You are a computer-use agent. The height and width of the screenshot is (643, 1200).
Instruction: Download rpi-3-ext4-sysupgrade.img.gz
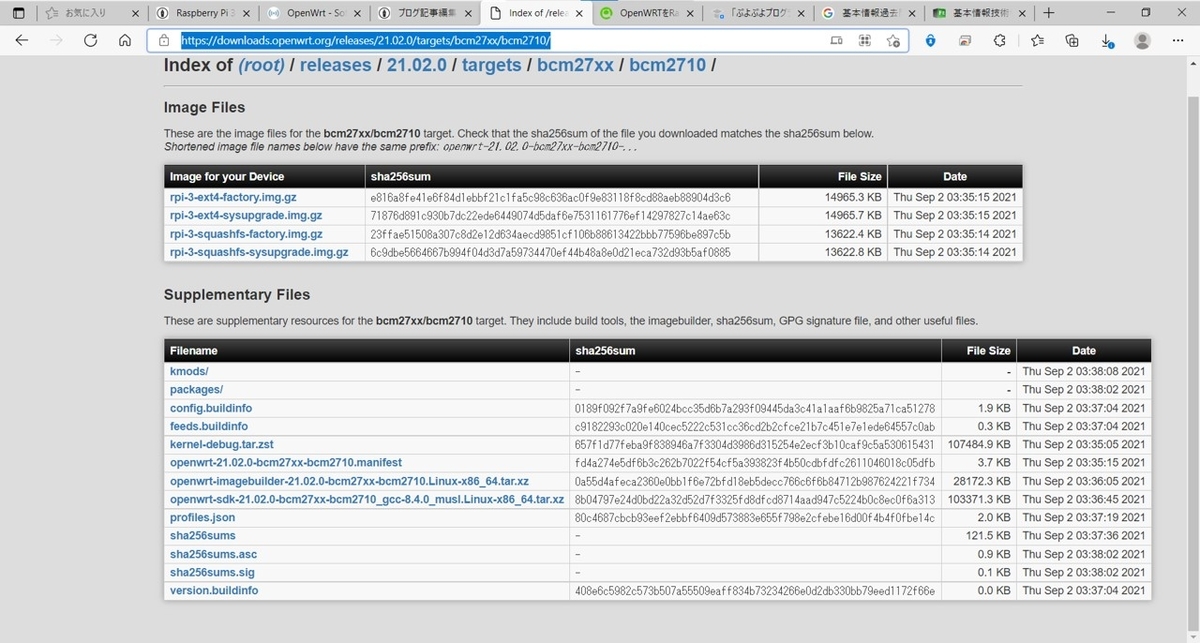[x=246, y=215]
